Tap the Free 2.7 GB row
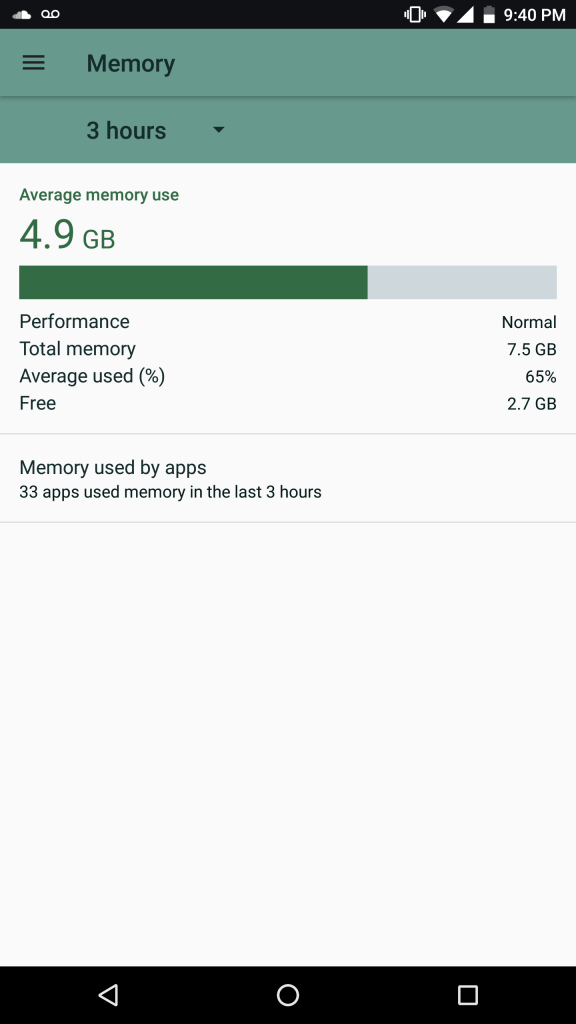 click(288, 403)
